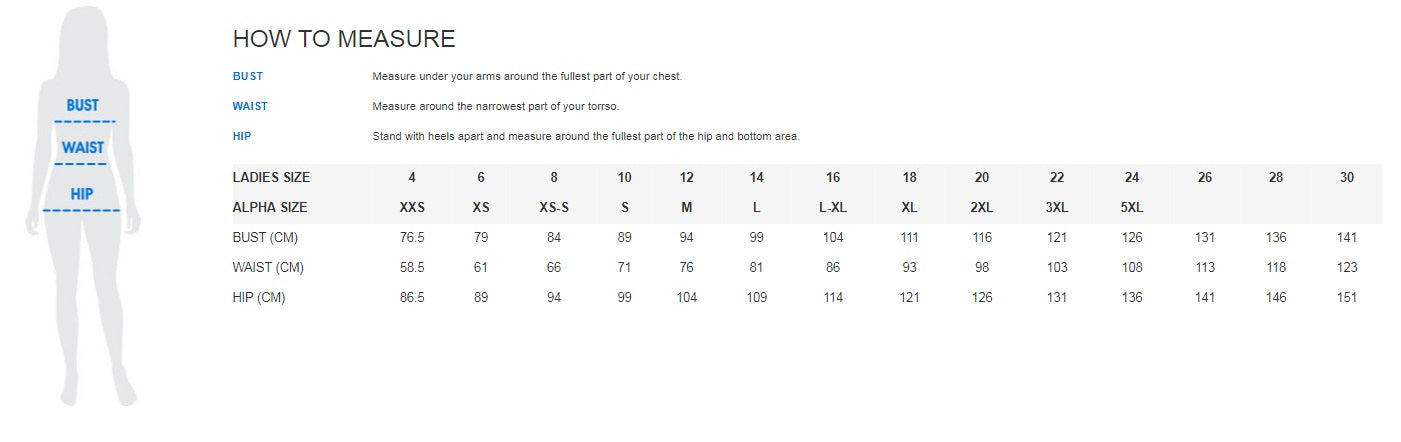1401x442 pixels.
Task: Click the WAIST (CM) row label
Action: (x=268, y=268)
